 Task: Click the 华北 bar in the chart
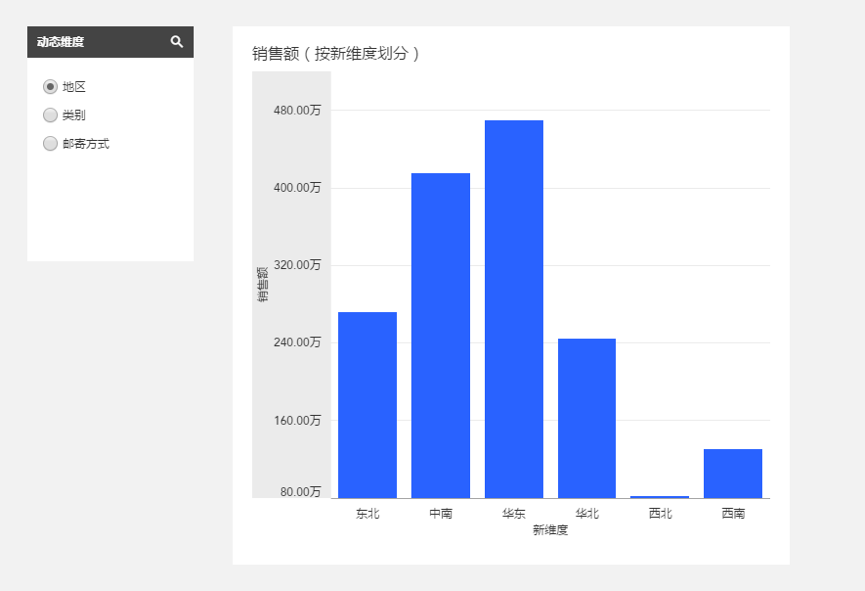(587, 417)
